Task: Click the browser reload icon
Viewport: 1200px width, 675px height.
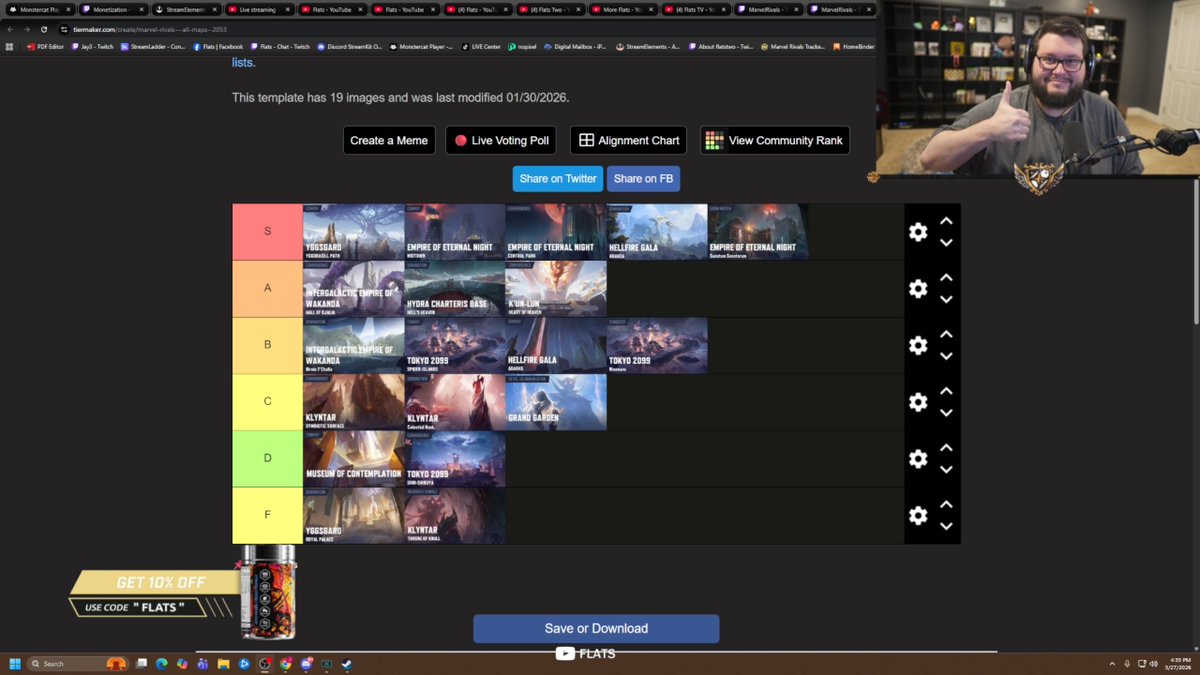Action: click(x=44, y=29)
